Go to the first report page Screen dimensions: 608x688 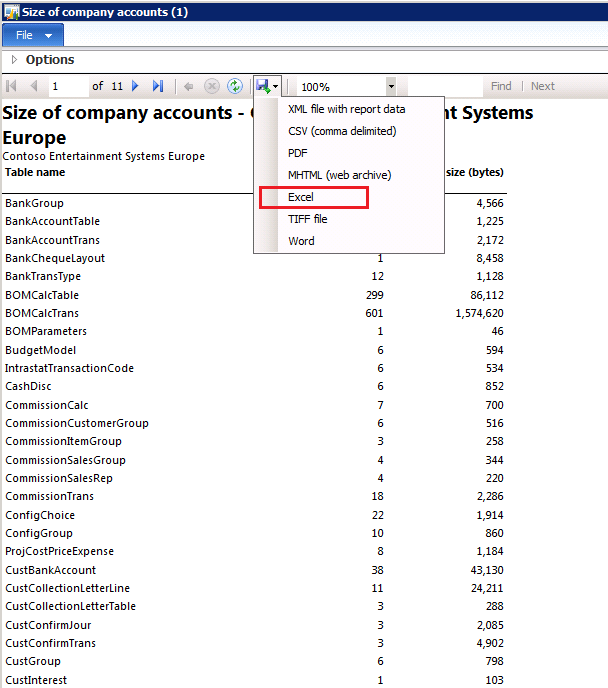(x=13, y=87)
